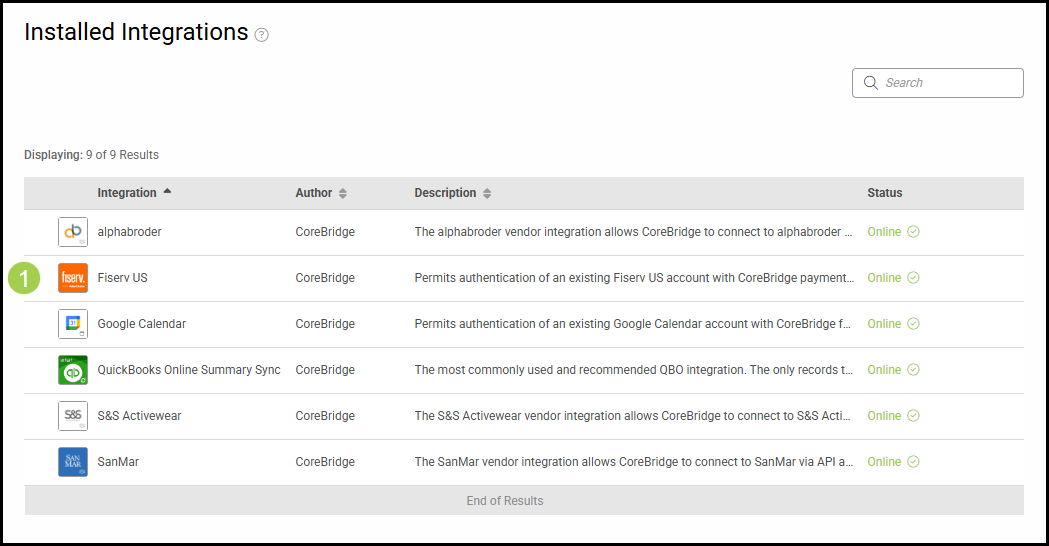Click Online status checkmark for alphabroder
Viewport: 1049px width, 546px height.
pyautogui.click(x=913, y=232)
